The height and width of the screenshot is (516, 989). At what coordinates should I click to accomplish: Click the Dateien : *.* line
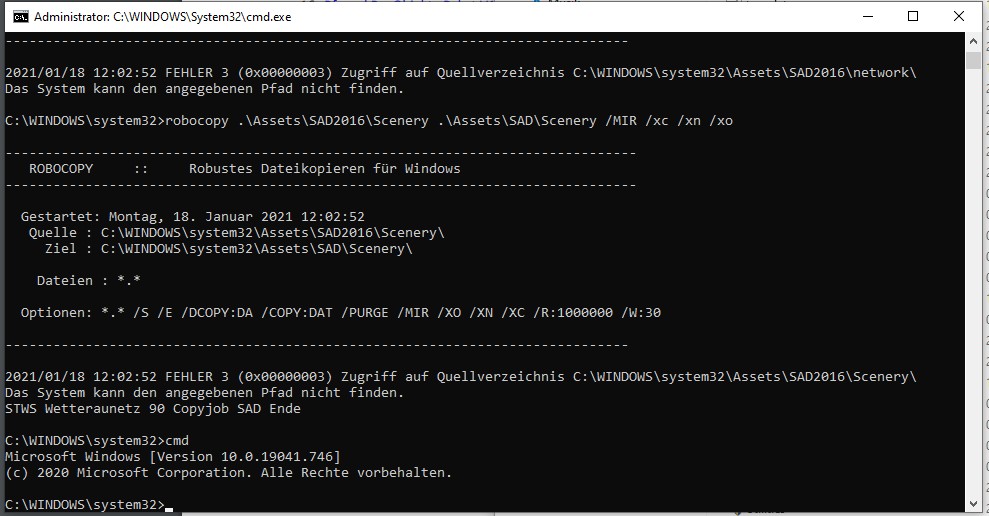point(88,281)
